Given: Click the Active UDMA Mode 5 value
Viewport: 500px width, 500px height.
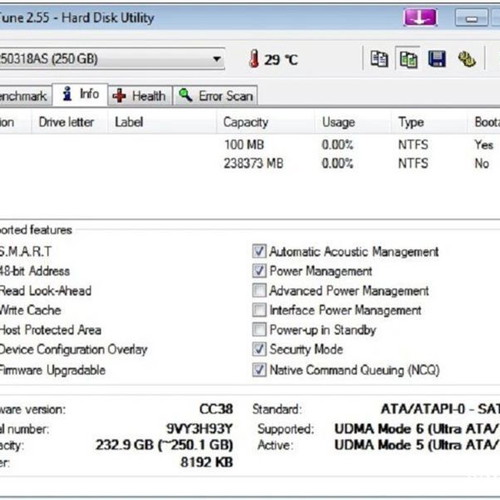Looking at the screenshot, I should point(417,445).
